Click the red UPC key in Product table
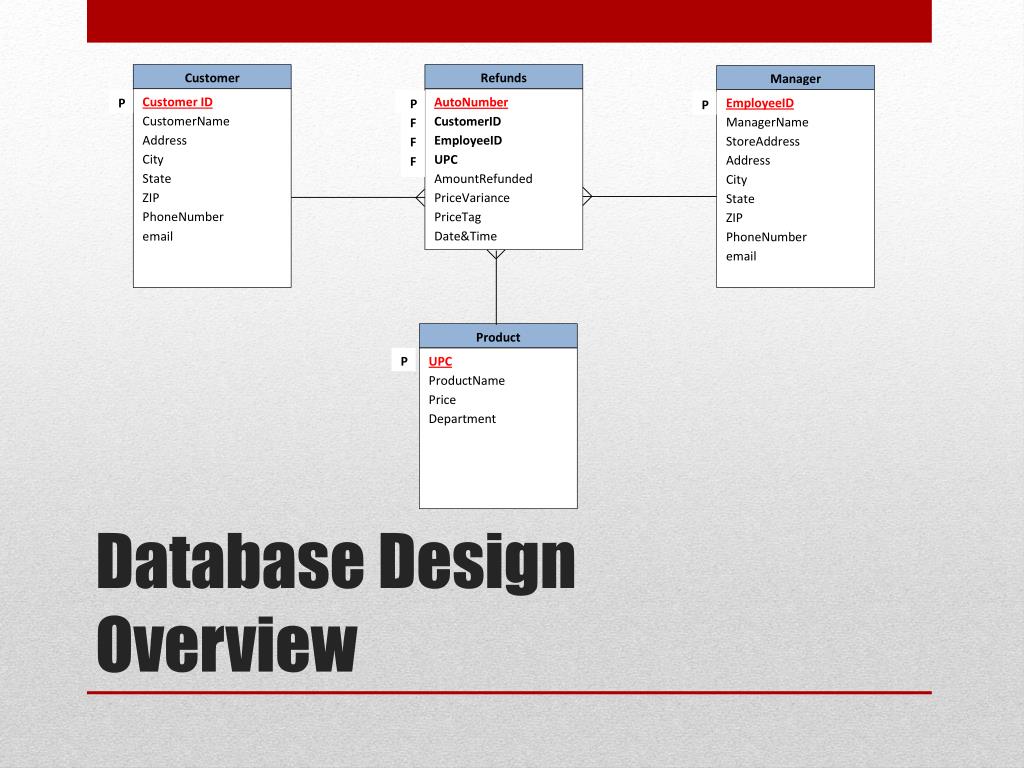This screenshot has height=768, width=1024. [440, 361]
